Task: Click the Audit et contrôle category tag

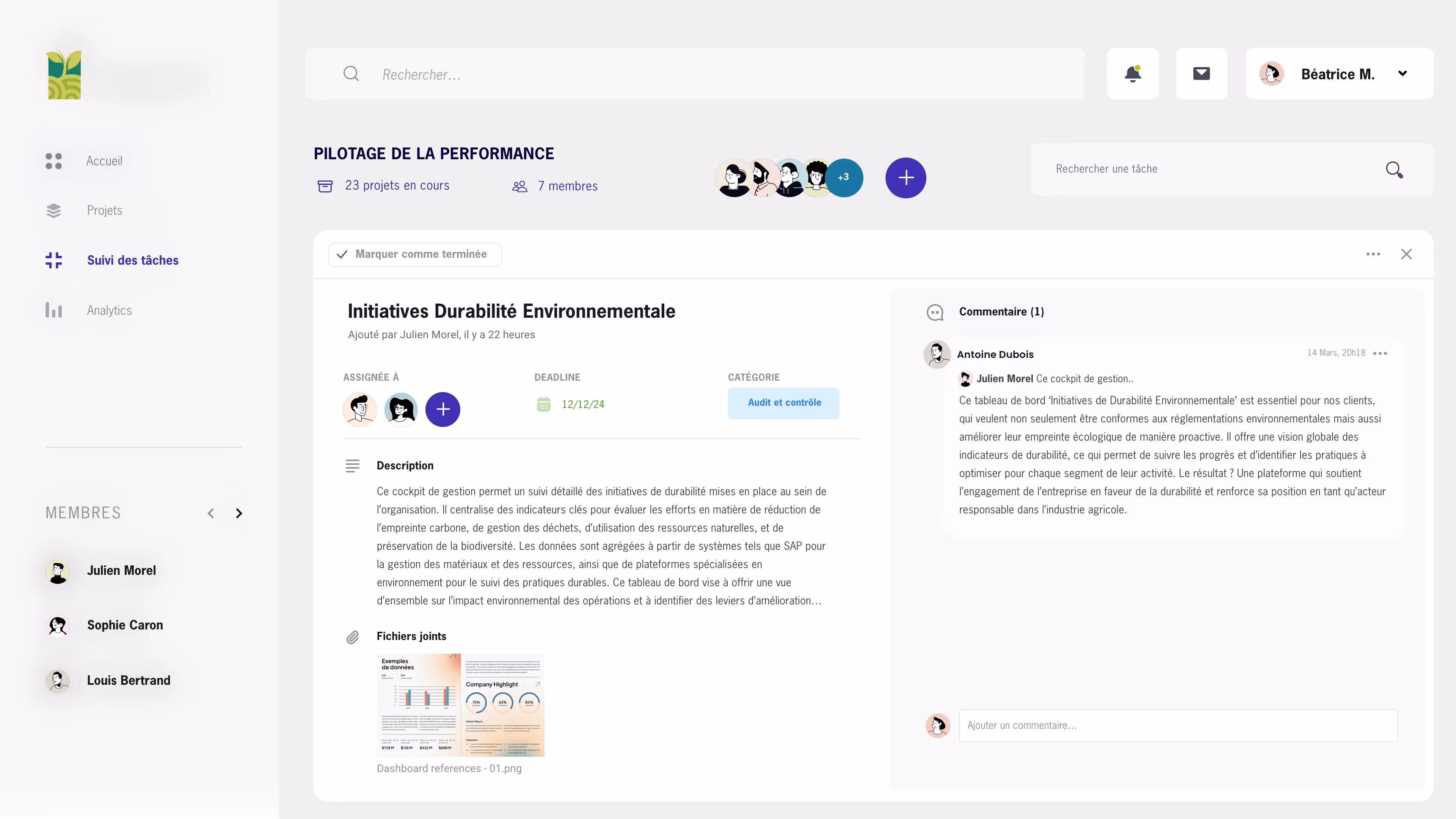Action: 783,403
